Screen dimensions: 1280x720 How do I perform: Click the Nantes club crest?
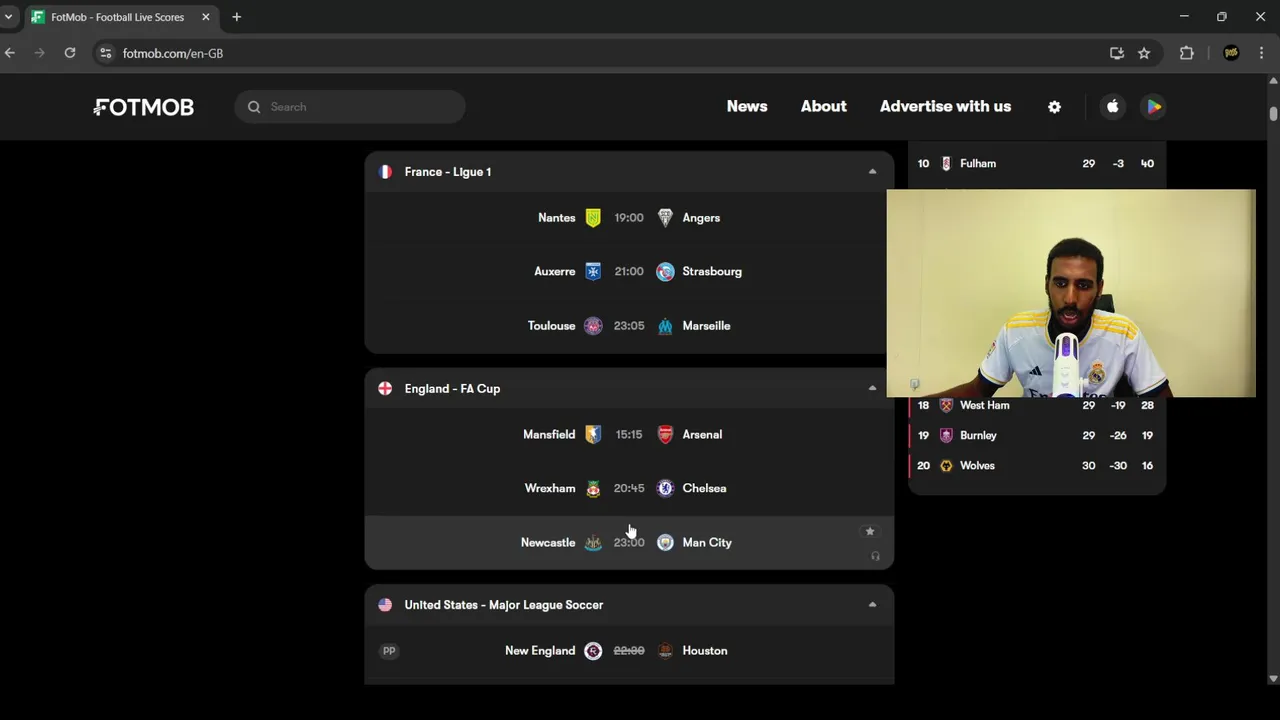593,218
